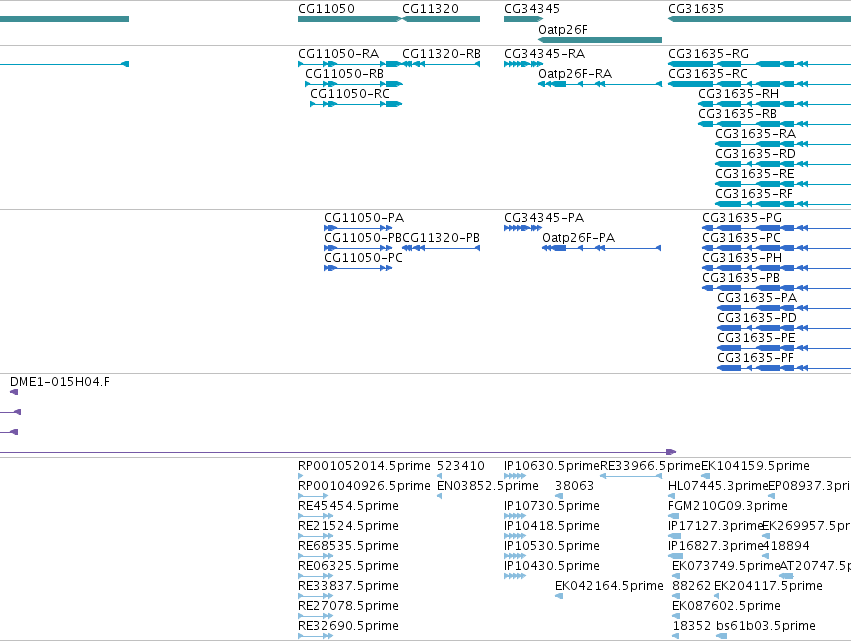Click EST RE27078.5prime
Screen dimensions: 851x641
pyautogui.click(x=348, y=607)
